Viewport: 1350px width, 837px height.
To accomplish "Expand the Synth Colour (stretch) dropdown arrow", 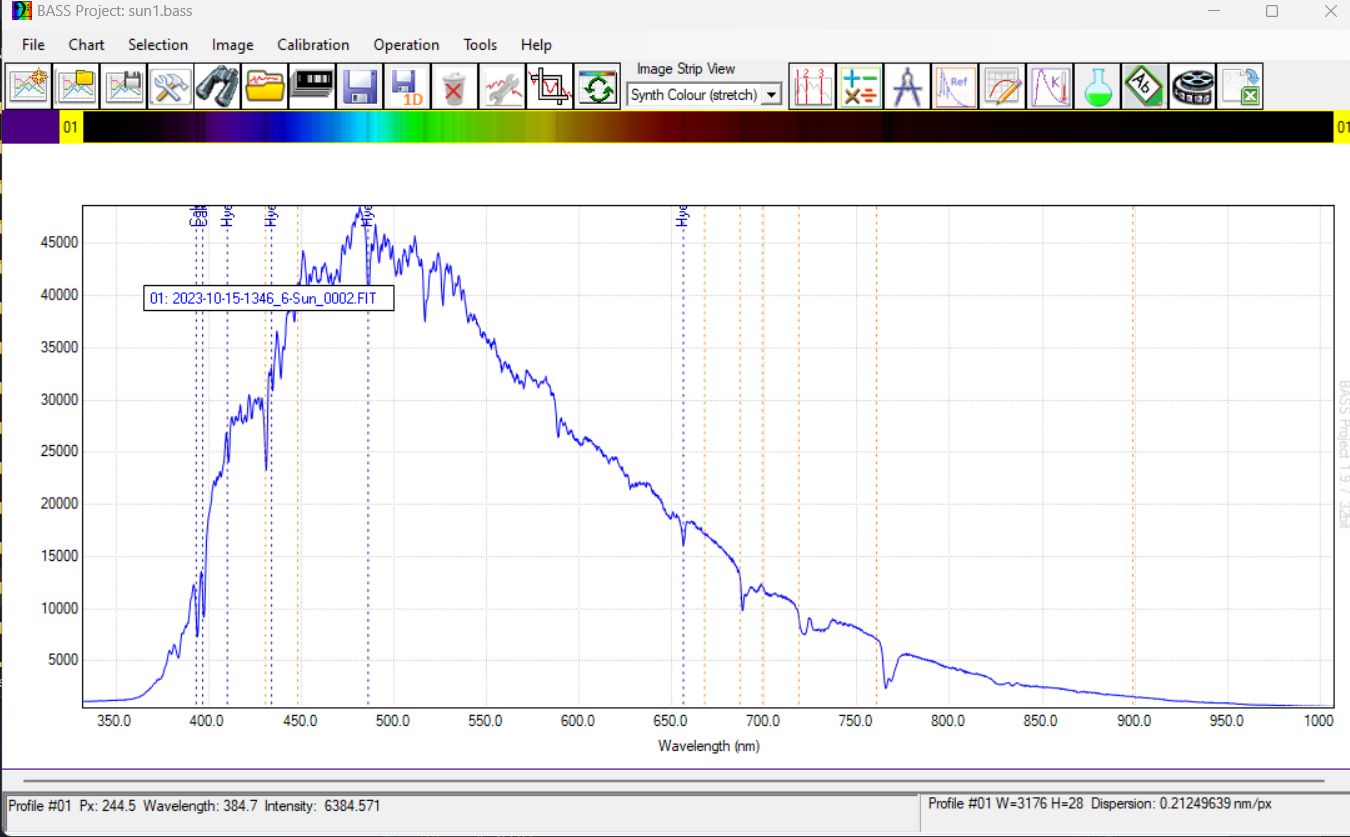I will coord(771,95).
